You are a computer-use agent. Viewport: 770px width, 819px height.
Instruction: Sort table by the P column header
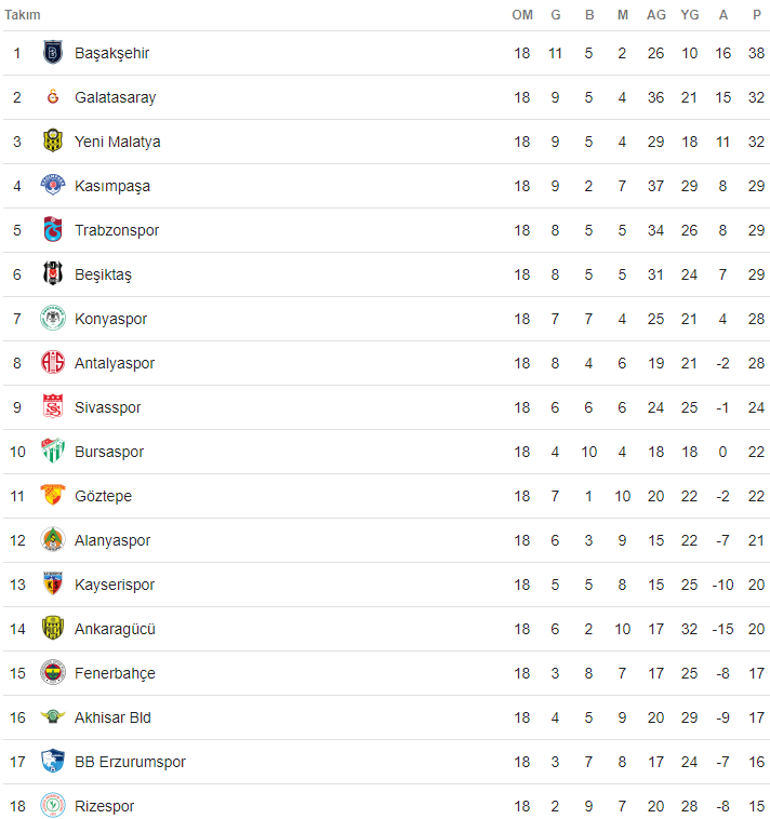(756, 15)
